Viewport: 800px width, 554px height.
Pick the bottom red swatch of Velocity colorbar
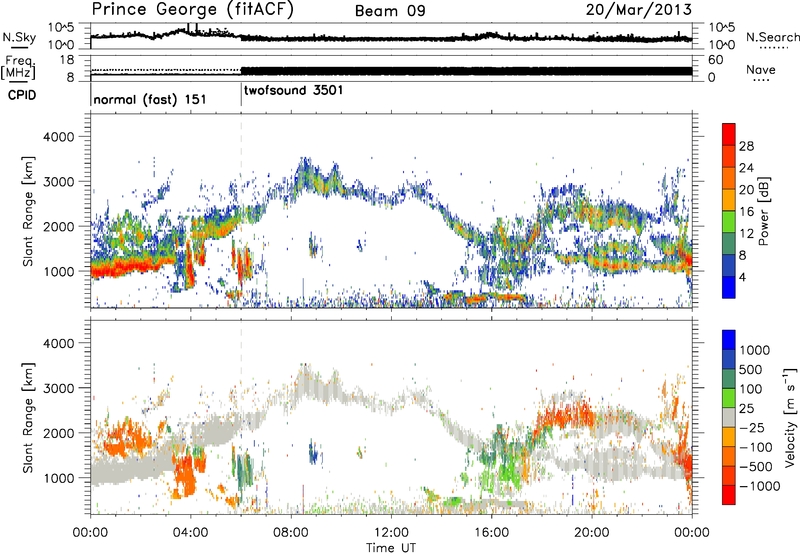[x=729, y=495]
